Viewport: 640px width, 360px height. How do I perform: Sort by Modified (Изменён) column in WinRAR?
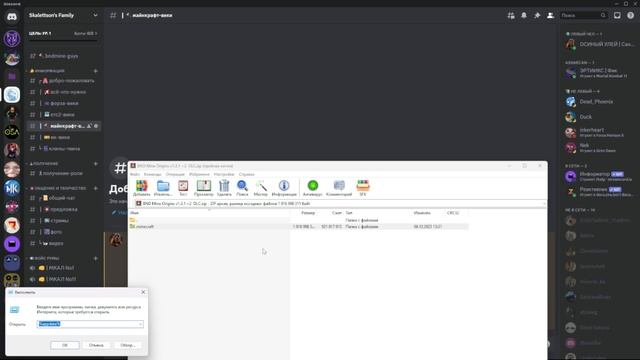point(428,213)
